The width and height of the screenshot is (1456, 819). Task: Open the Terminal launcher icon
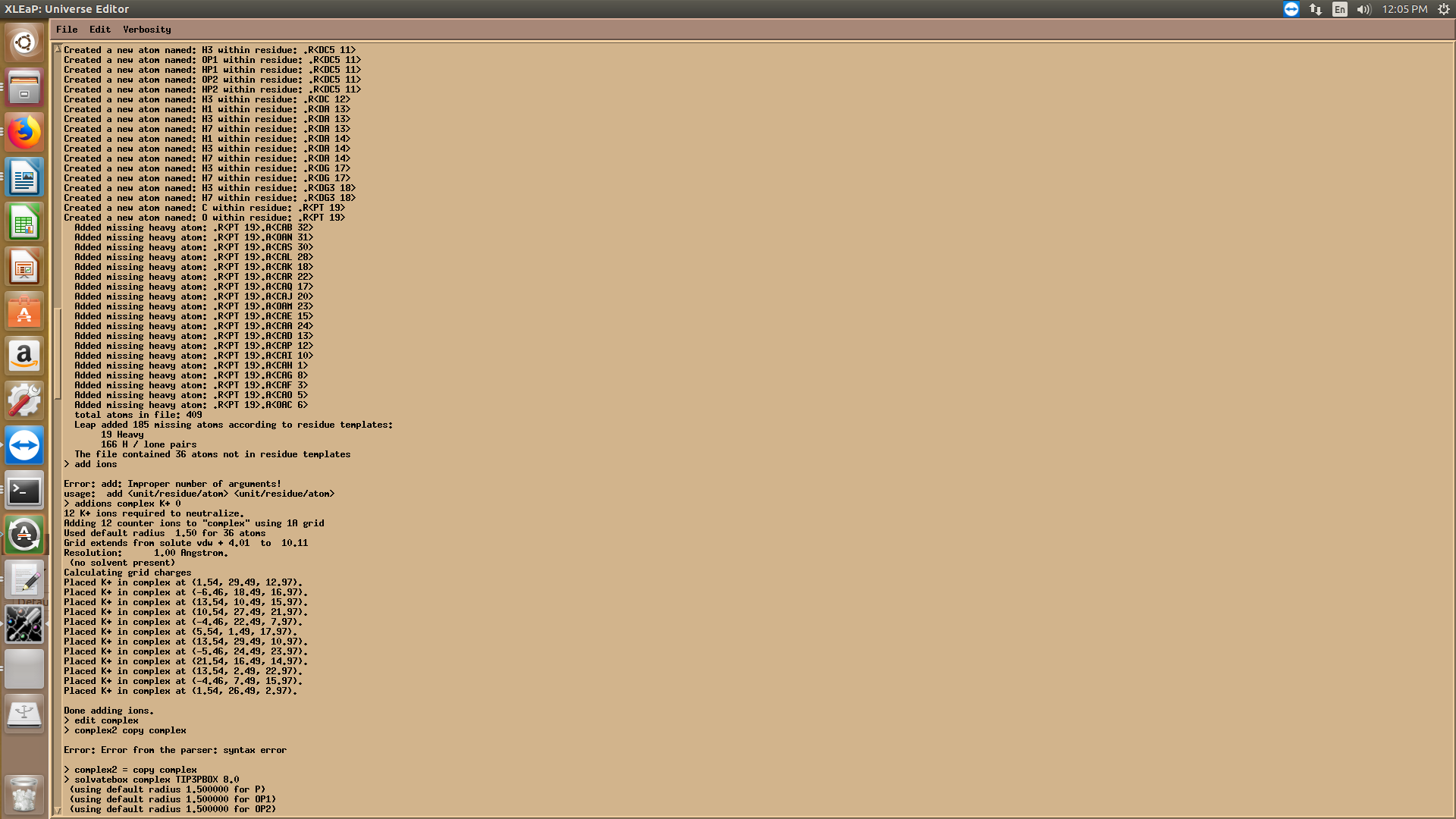(x=24, y=491)
